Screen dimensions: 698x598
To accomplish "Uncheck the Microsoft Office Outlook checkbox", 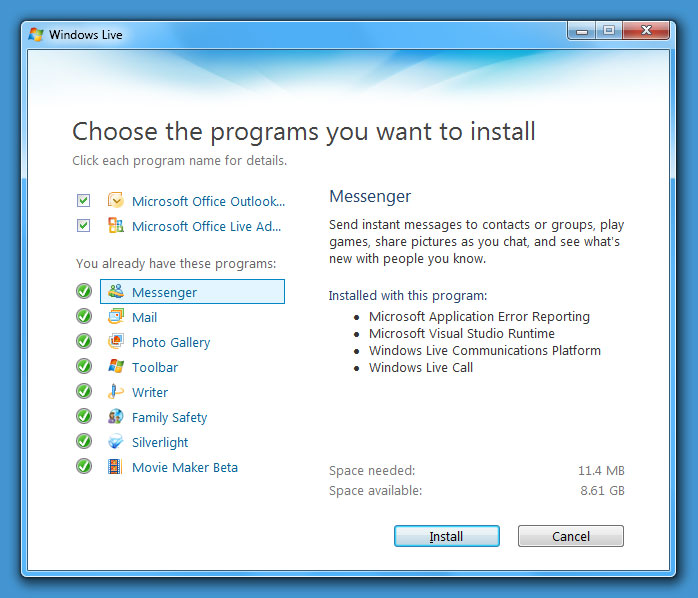I will (x=83, y=201).
